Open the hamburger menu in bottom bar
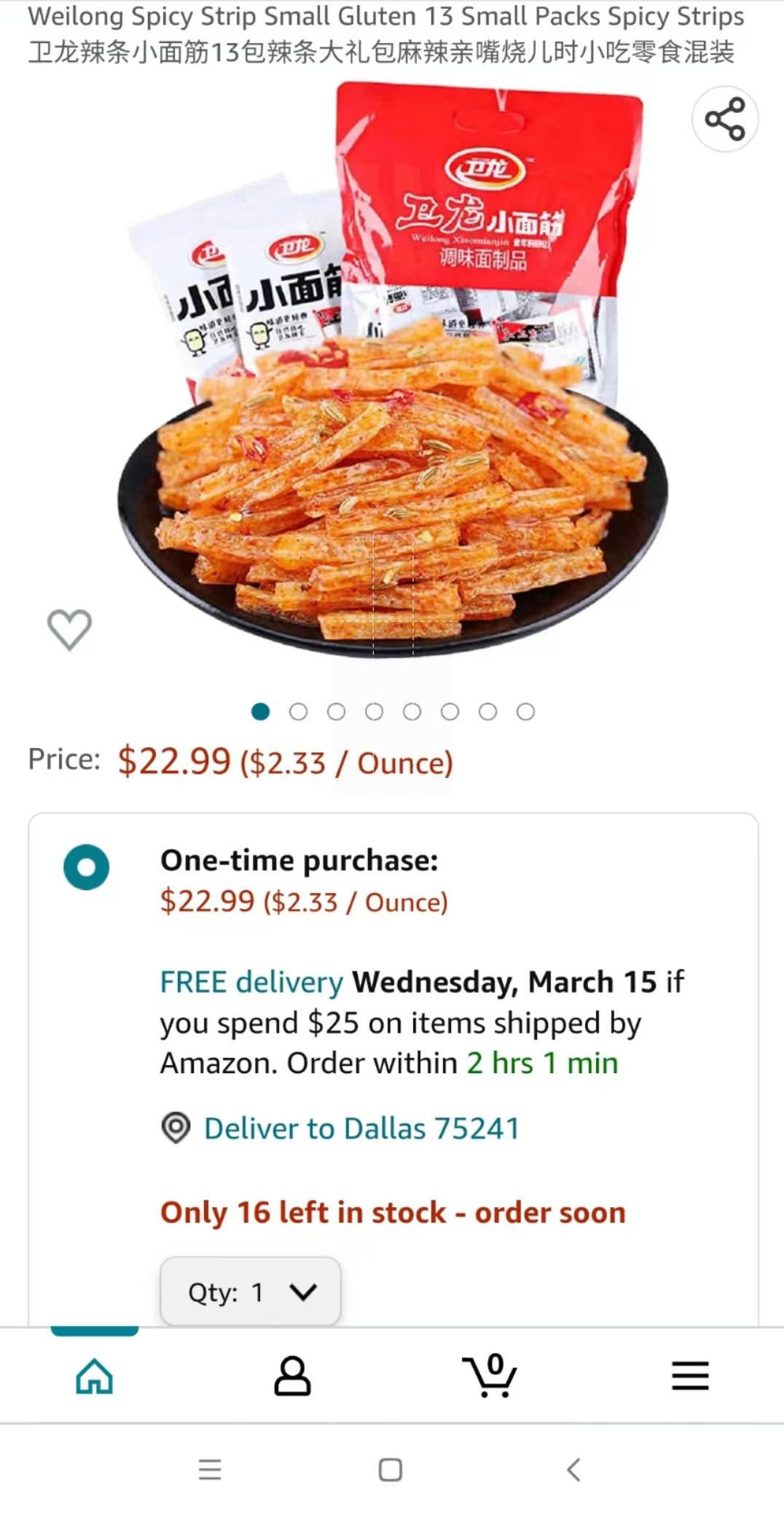Image resolution: width=784 pixels, height=1517 pixels. tap(690, 1376)
